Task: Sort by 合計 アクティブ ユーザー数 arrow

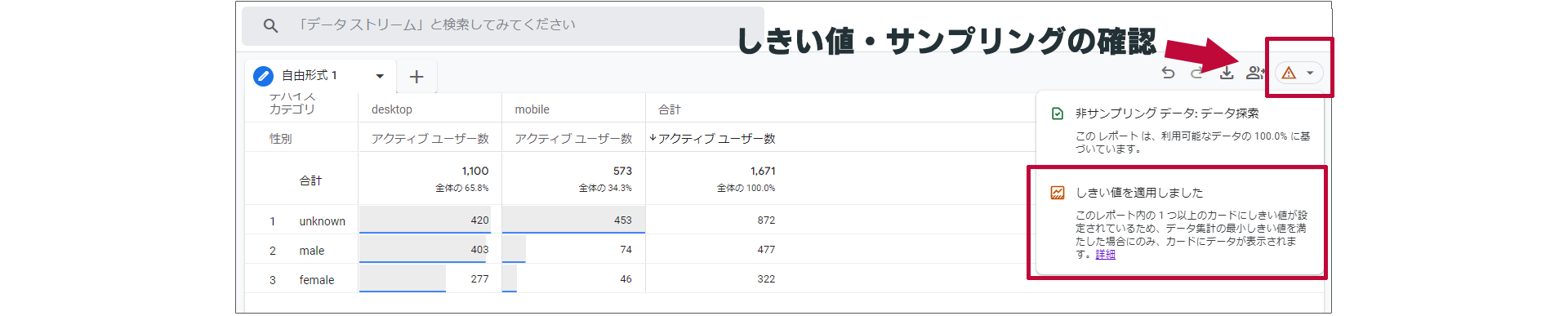Action: 653,138
